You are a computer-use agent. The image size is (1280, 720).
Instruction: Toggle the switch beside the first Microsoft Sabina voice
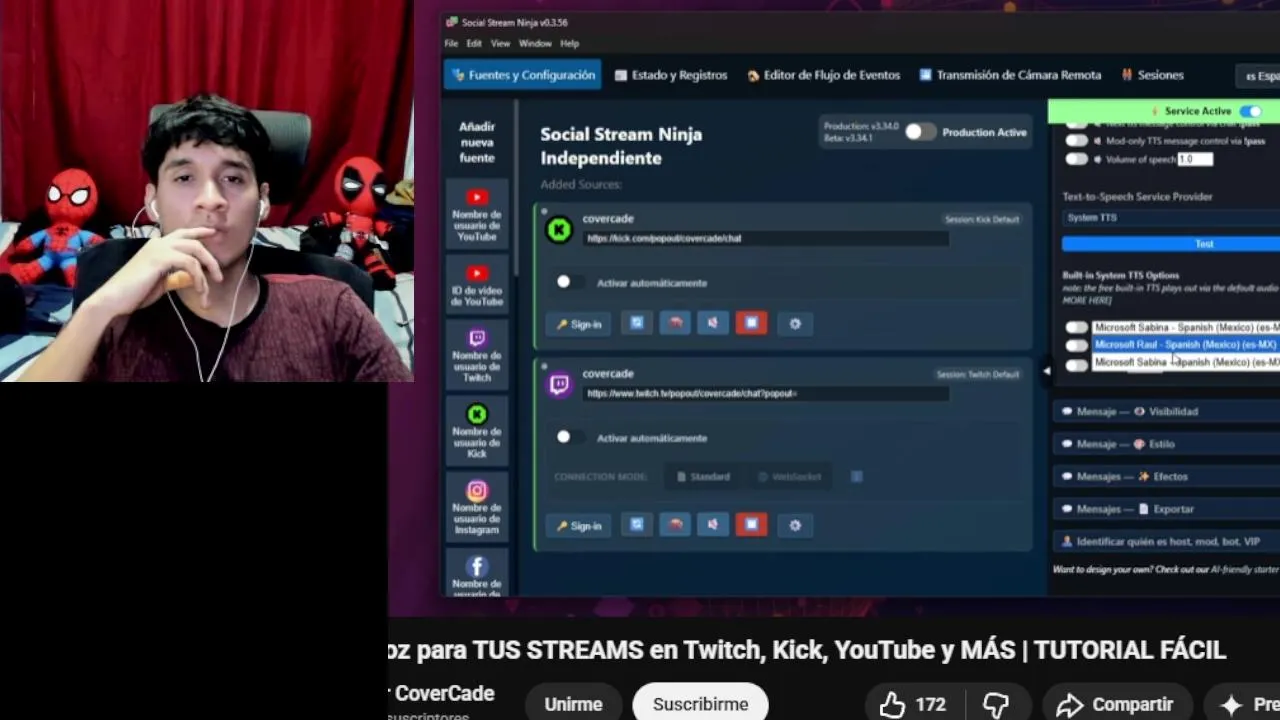click(1076, 327)
